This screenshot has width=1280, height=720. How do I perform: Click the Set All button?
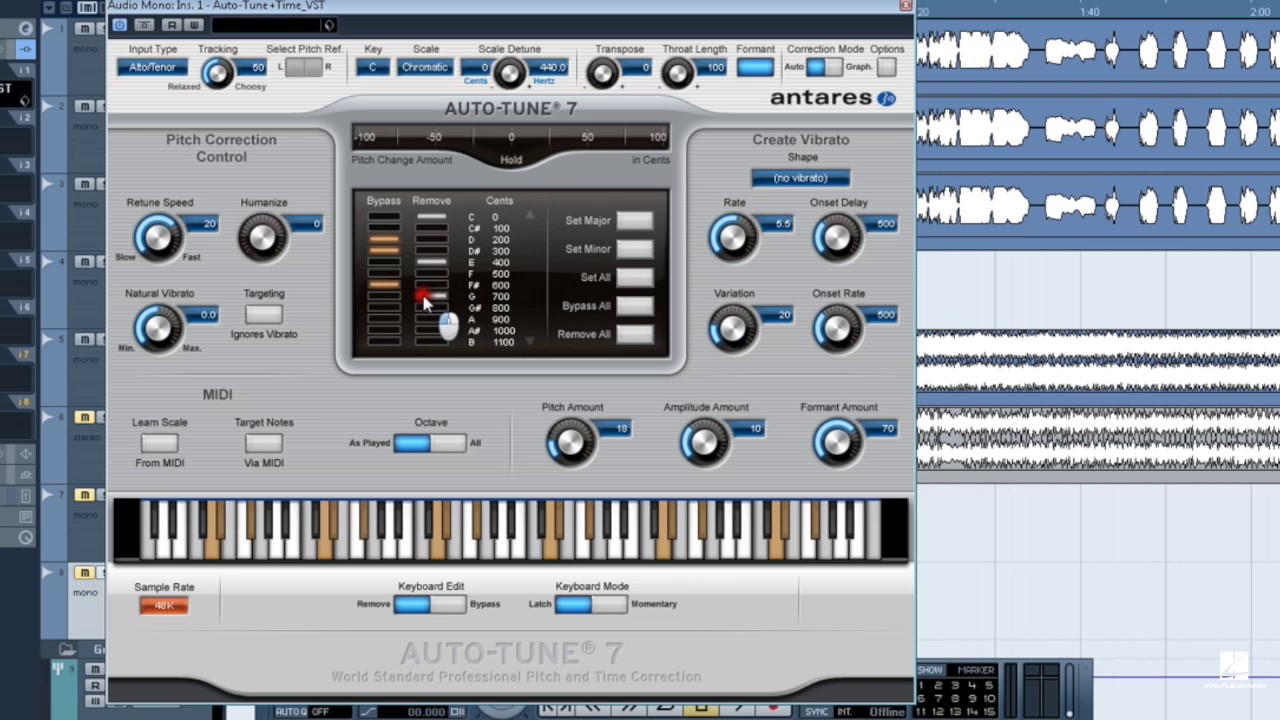(x=634, y=277)
